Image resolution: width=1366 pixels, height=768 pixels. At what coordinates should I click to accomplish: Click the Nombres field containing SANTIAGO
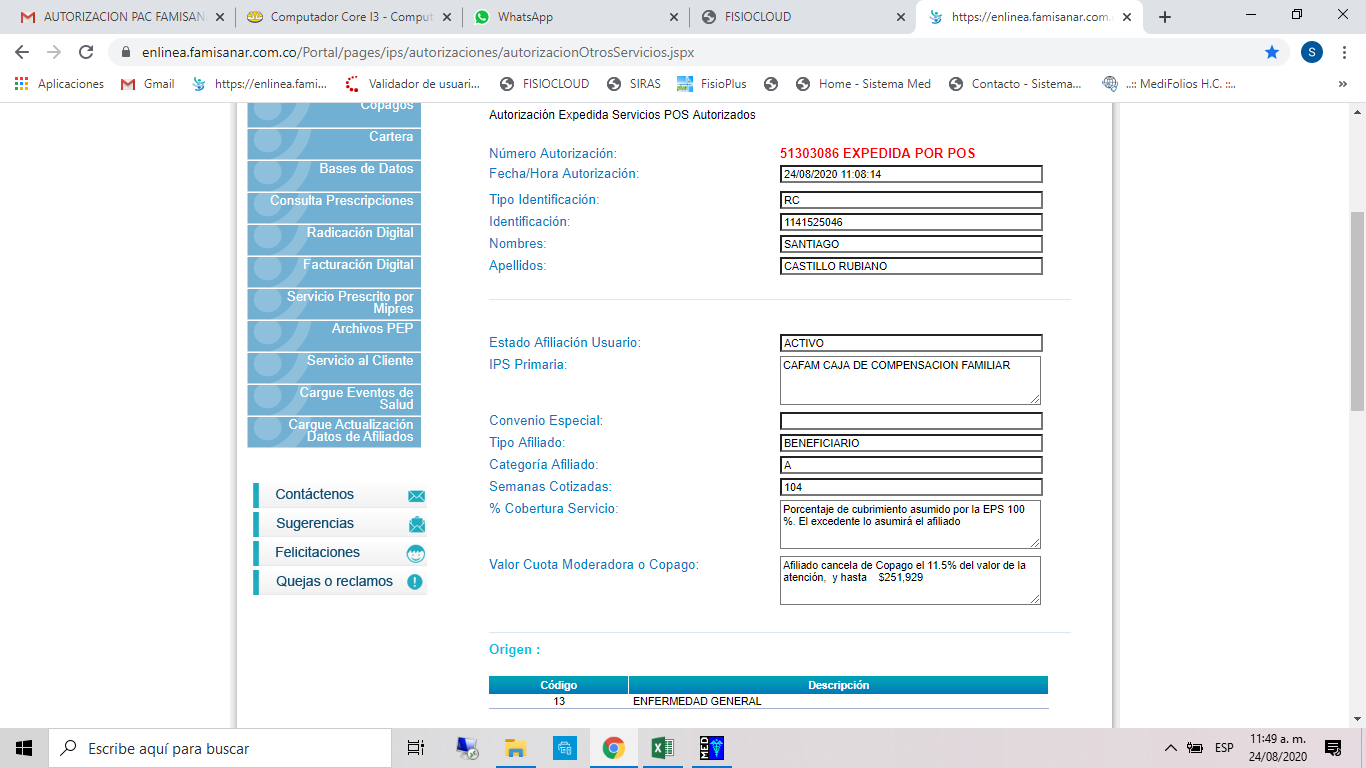910,244
